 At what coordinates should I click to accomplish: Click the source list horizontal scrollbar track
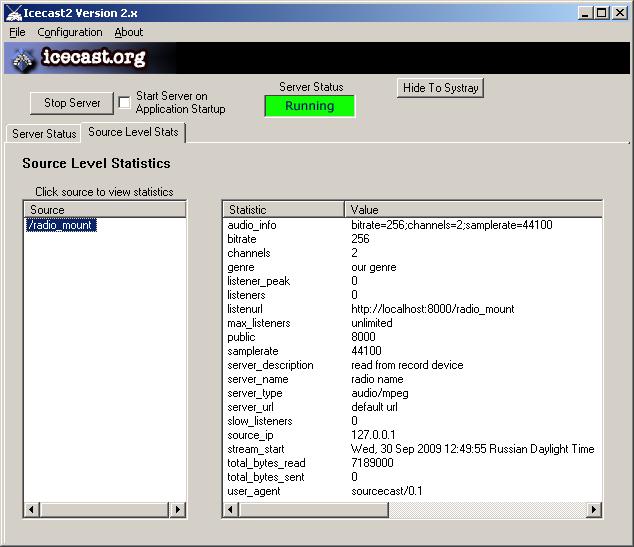[x=104, y=509]
